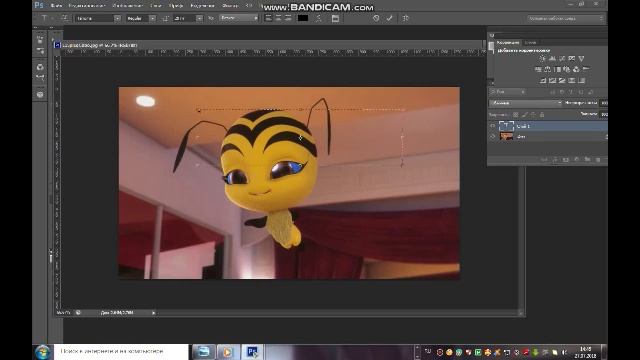The height and width of the screenshot is (360, 640).
Task: Open the Windows Start menu
Action: 43,352
